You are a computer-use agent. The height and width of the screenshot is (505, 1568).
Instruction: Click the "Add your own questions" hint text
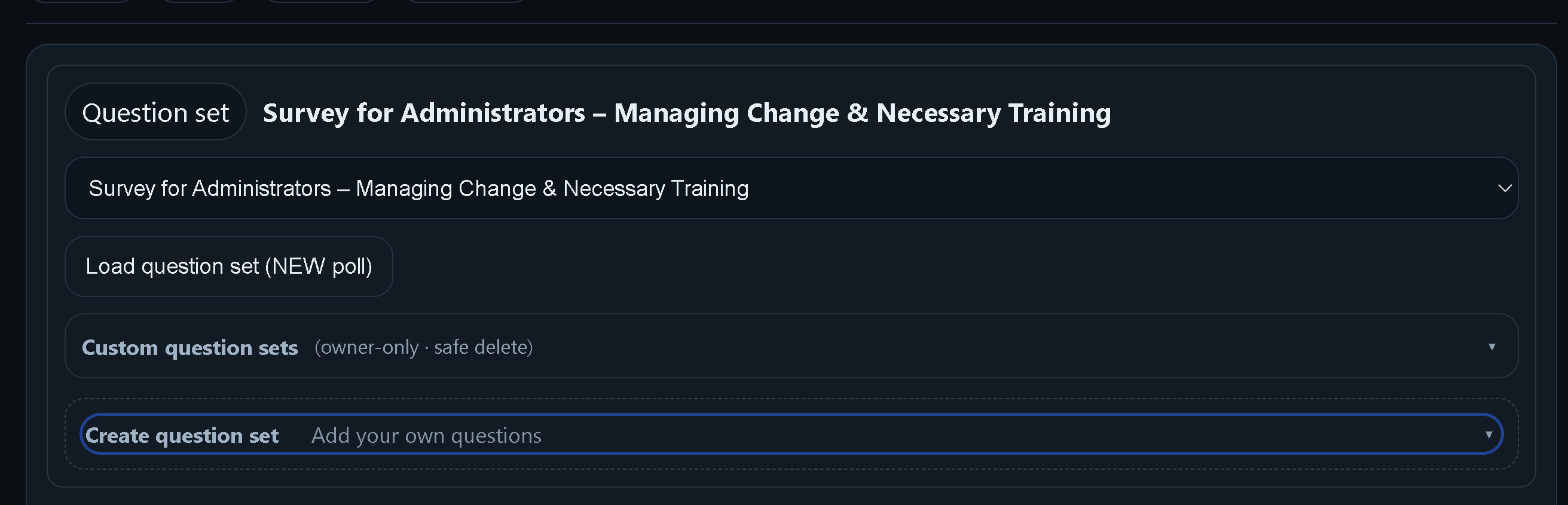click(x=426, y=436)
